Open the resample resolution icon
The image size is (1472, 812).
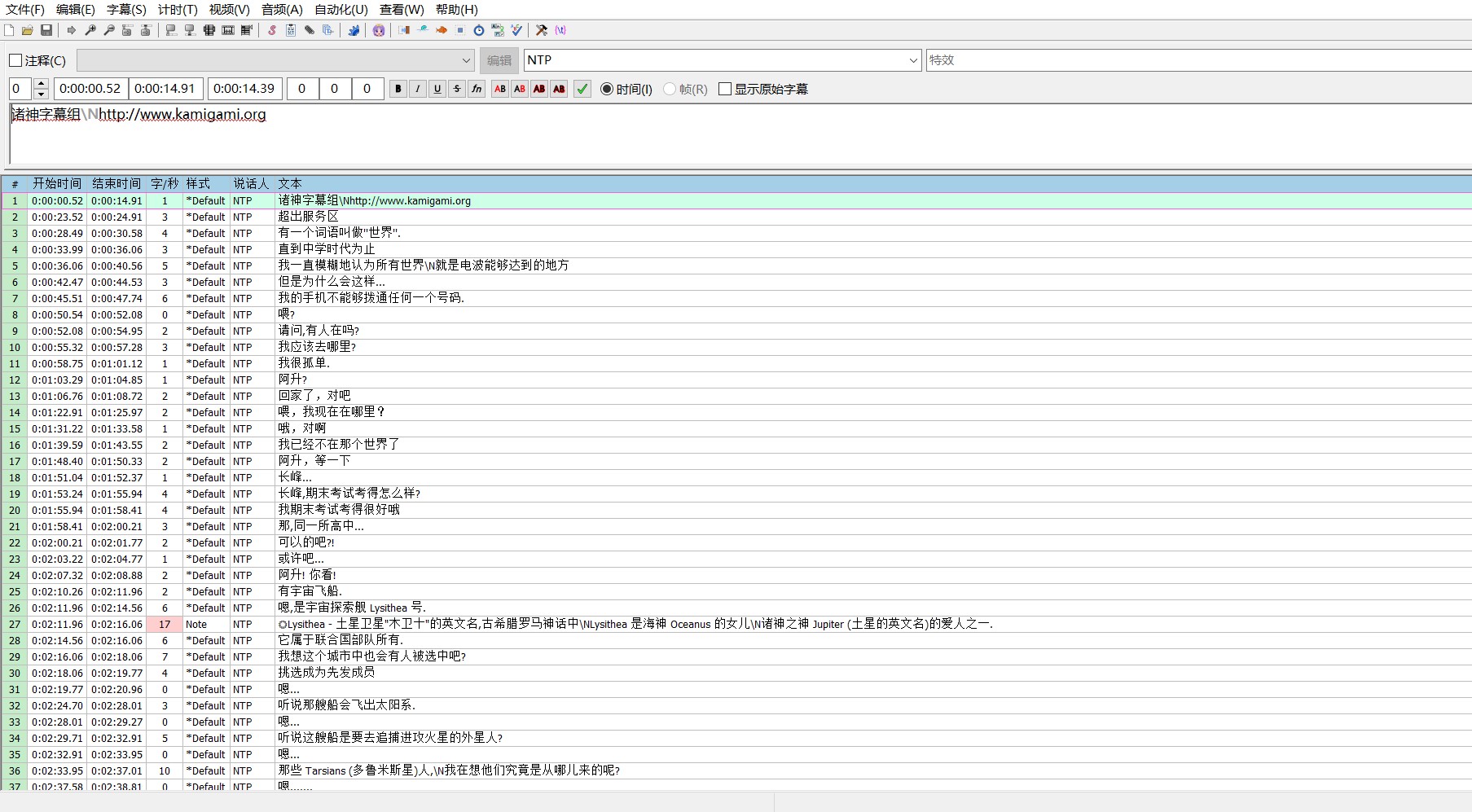(x=460, y=30)
